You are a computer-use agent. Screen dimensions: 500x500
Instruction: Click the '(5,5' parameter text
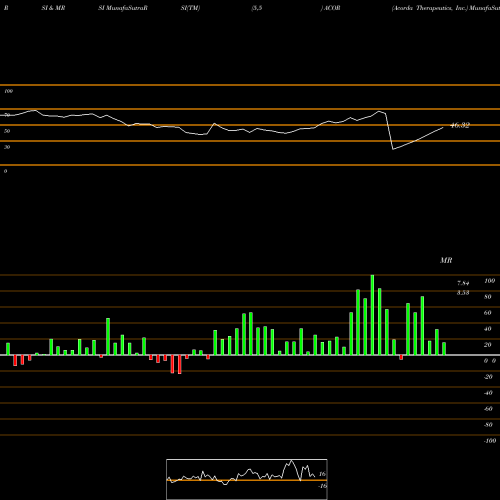point(257,8)
